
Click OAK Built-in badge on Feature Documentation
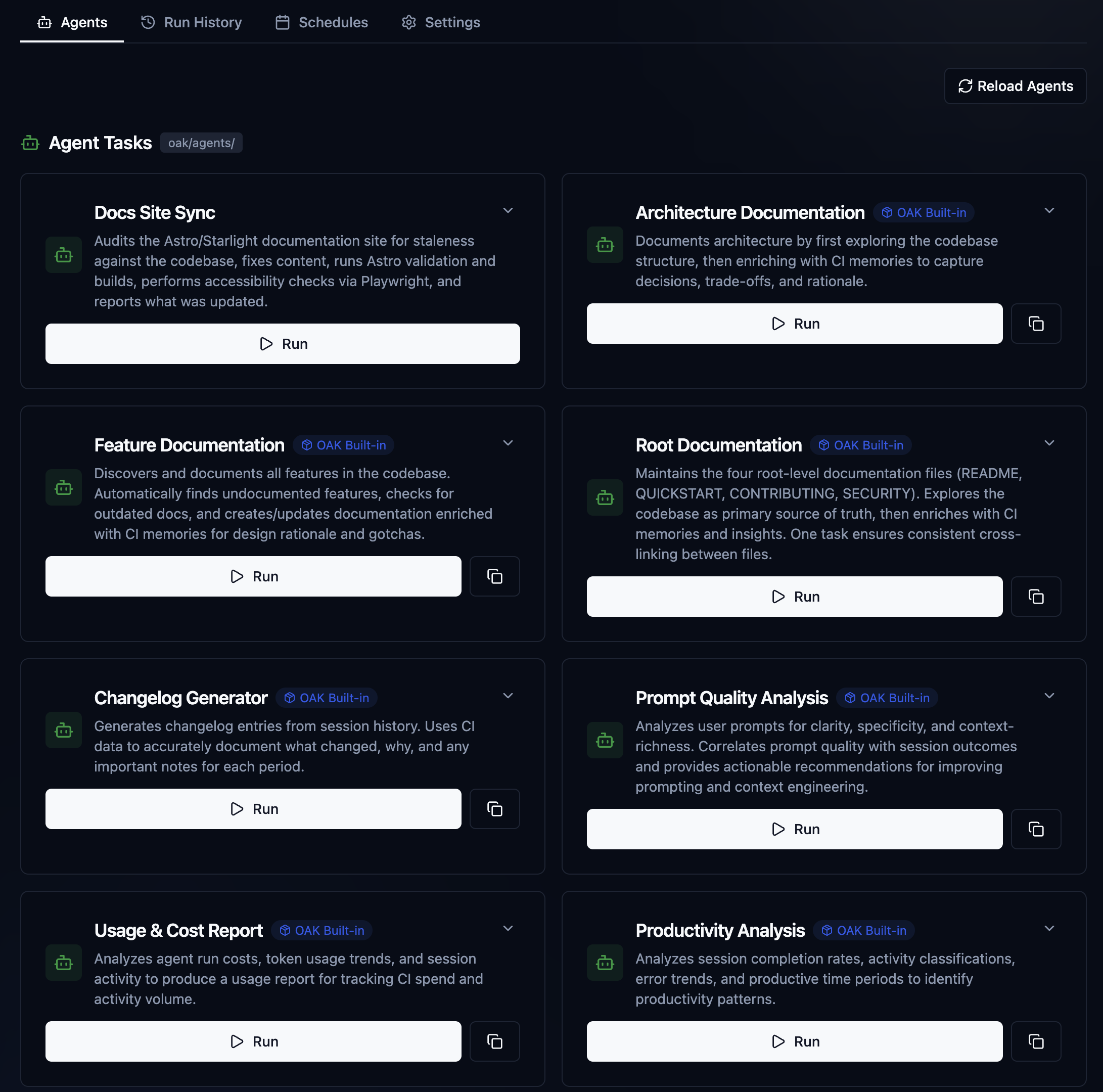344,445
